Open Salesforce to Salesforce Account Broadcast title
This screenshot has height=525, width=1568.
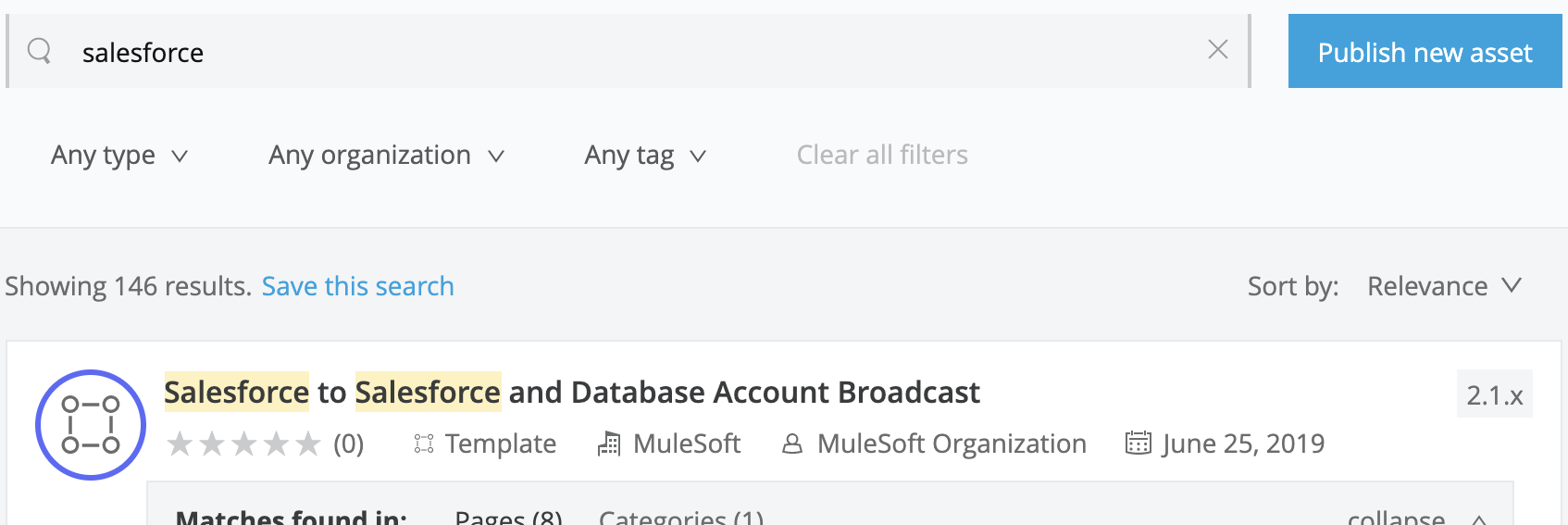click(571, 393)
